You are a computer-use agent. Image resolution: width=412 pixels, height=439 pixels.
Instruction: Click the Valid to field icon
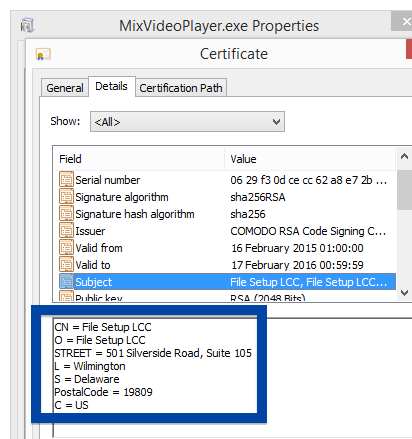(x=66, y=265)
